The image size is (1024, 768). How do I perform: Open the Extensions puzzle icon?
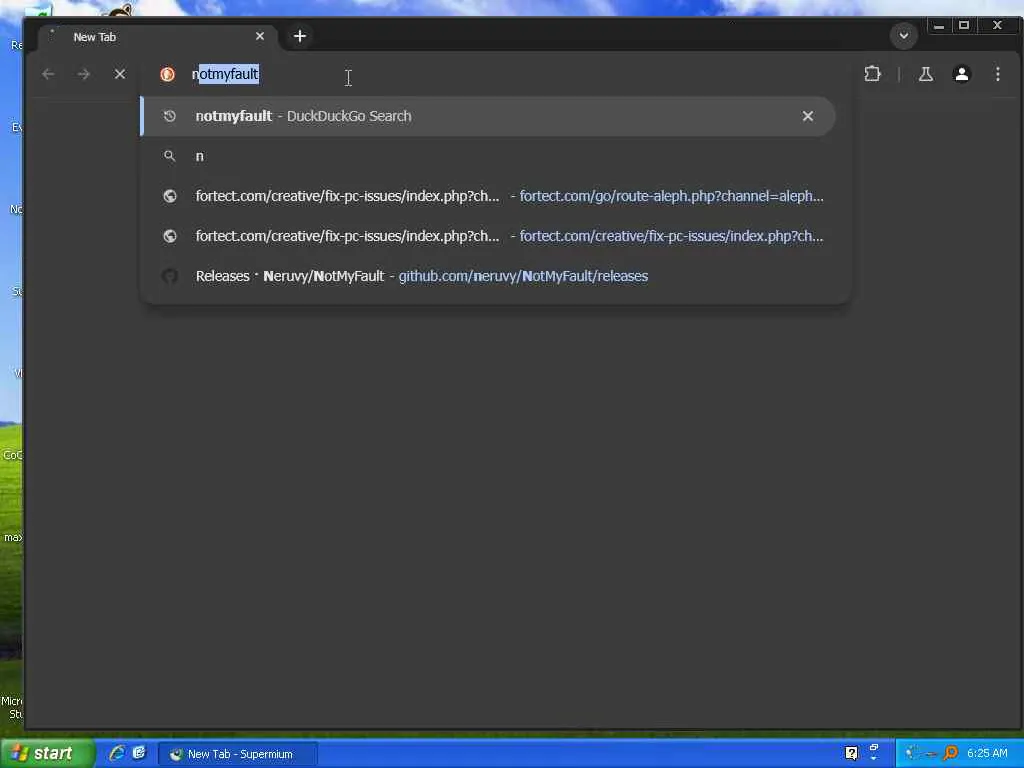(x=872, y=74)
